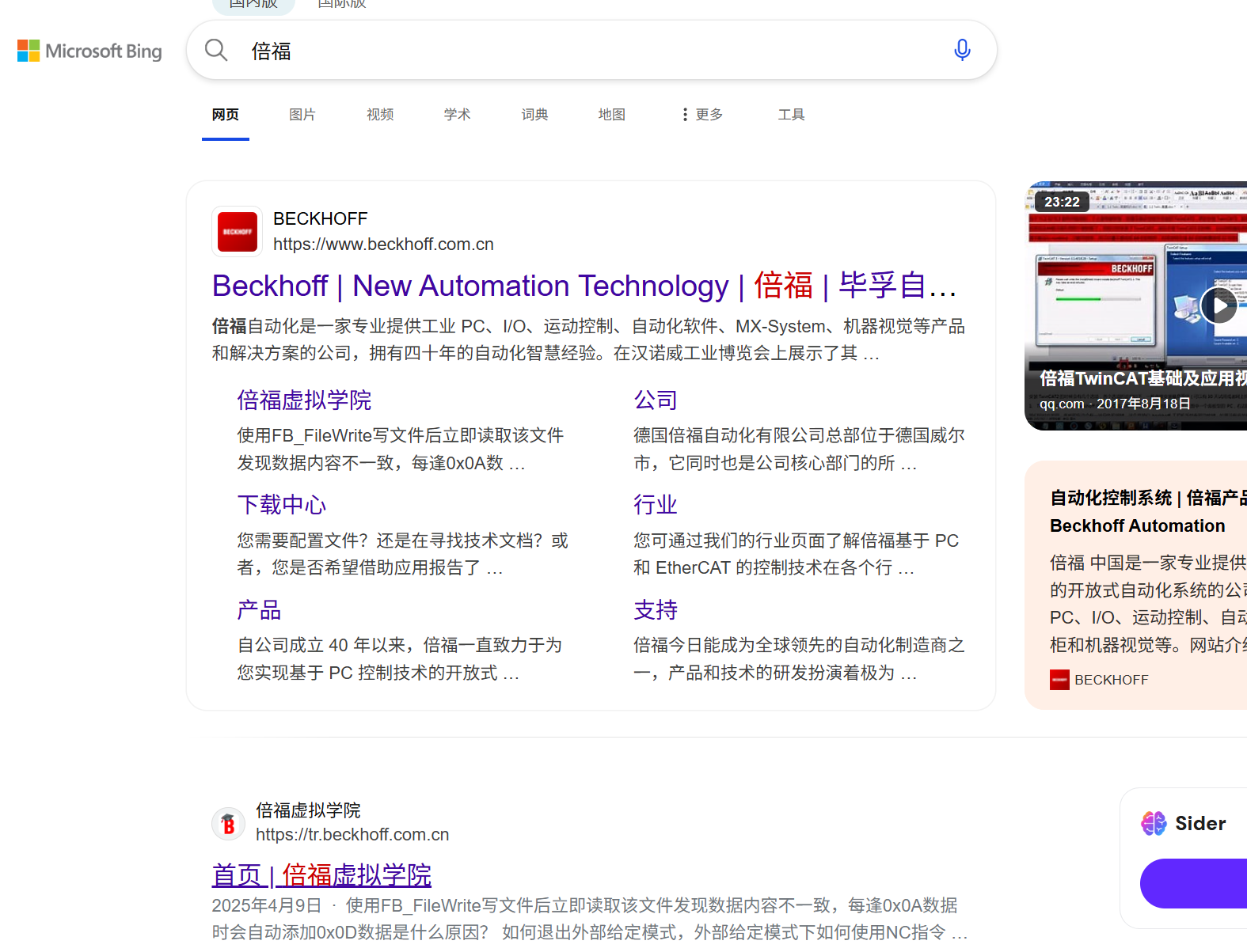Open the Beckhoff New Automation Technology result title

[584, 286]
